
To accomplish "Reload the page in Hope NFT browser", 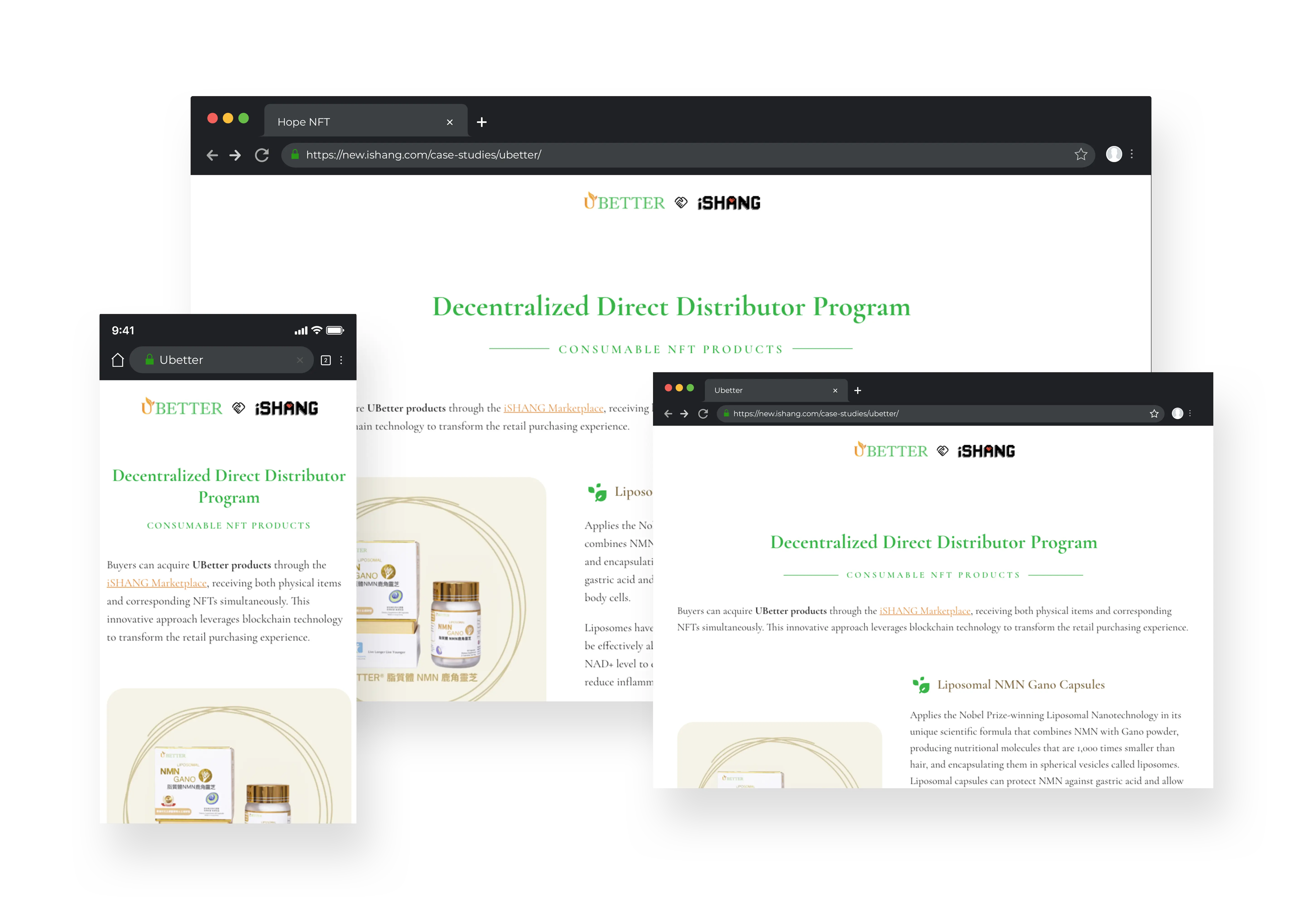I will [261, 155].
